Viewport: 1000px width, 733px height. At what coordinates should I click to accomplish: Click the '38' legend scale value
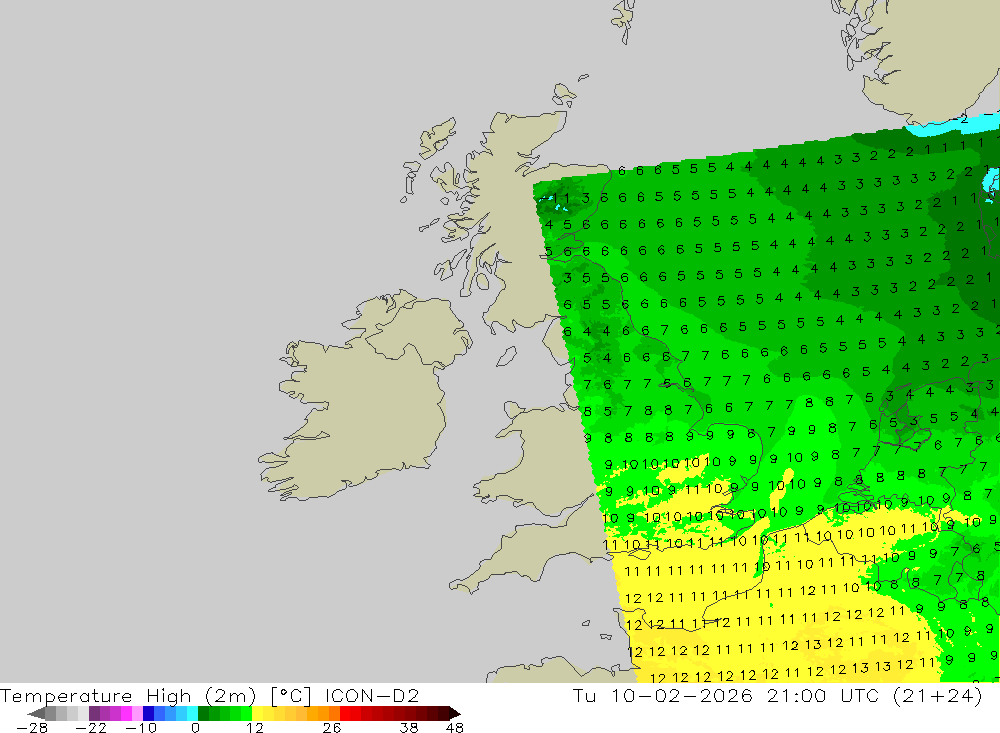click(409, 728)
